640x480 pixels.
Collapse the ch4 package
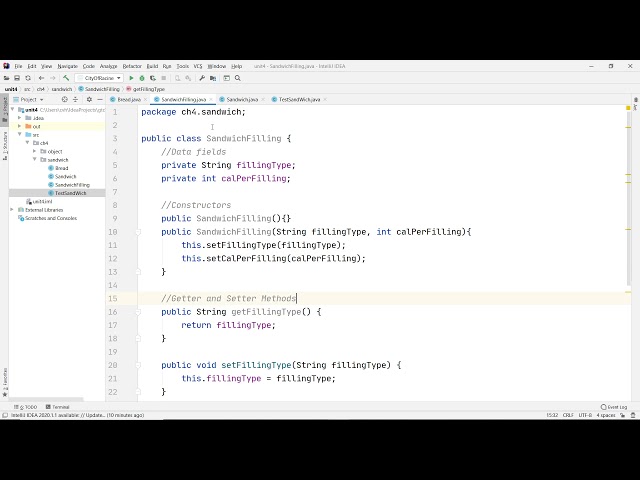[27, 143]
